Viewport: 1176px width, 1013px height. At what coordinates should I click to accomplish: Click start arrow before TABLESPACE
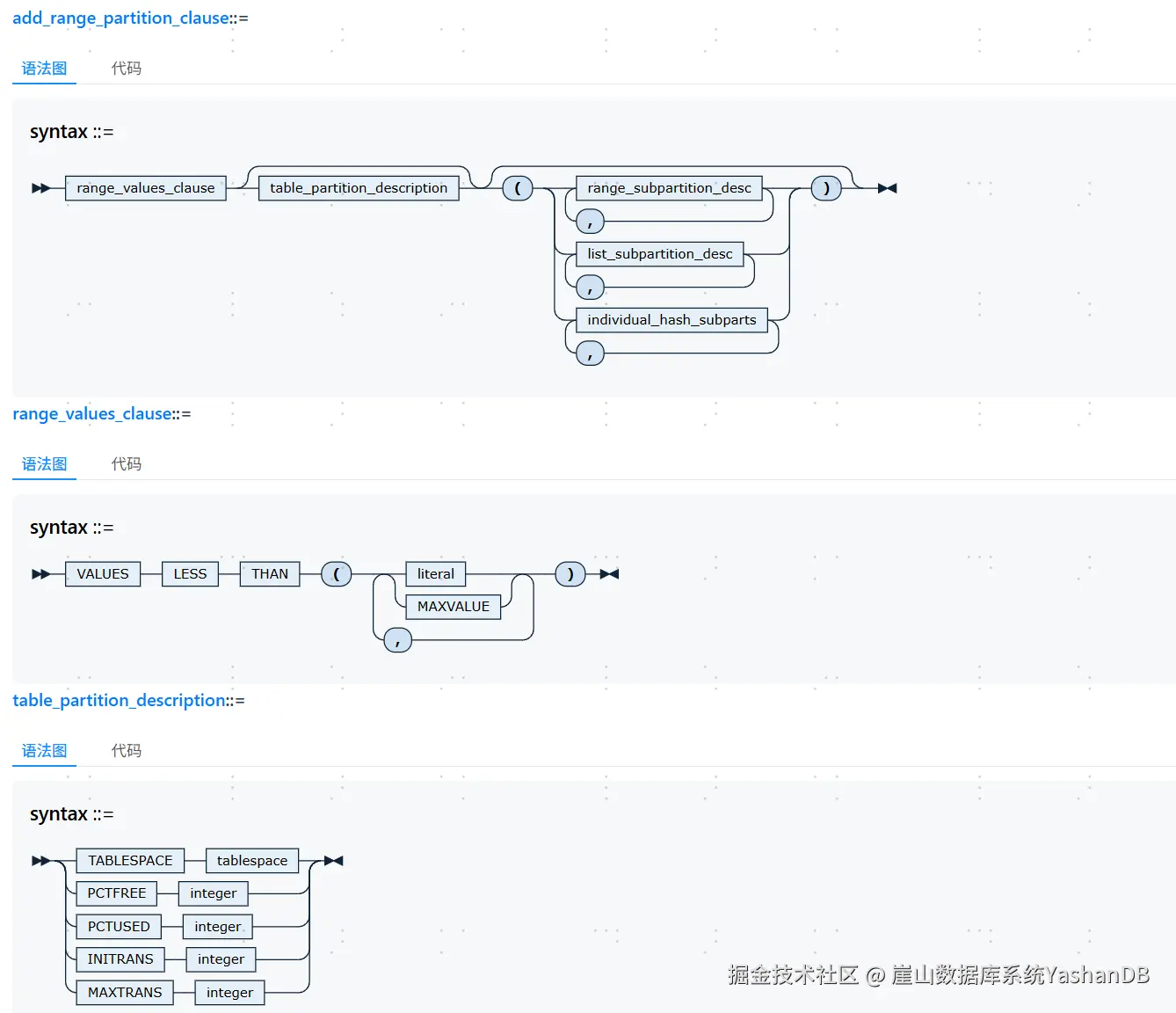point(41,861)
